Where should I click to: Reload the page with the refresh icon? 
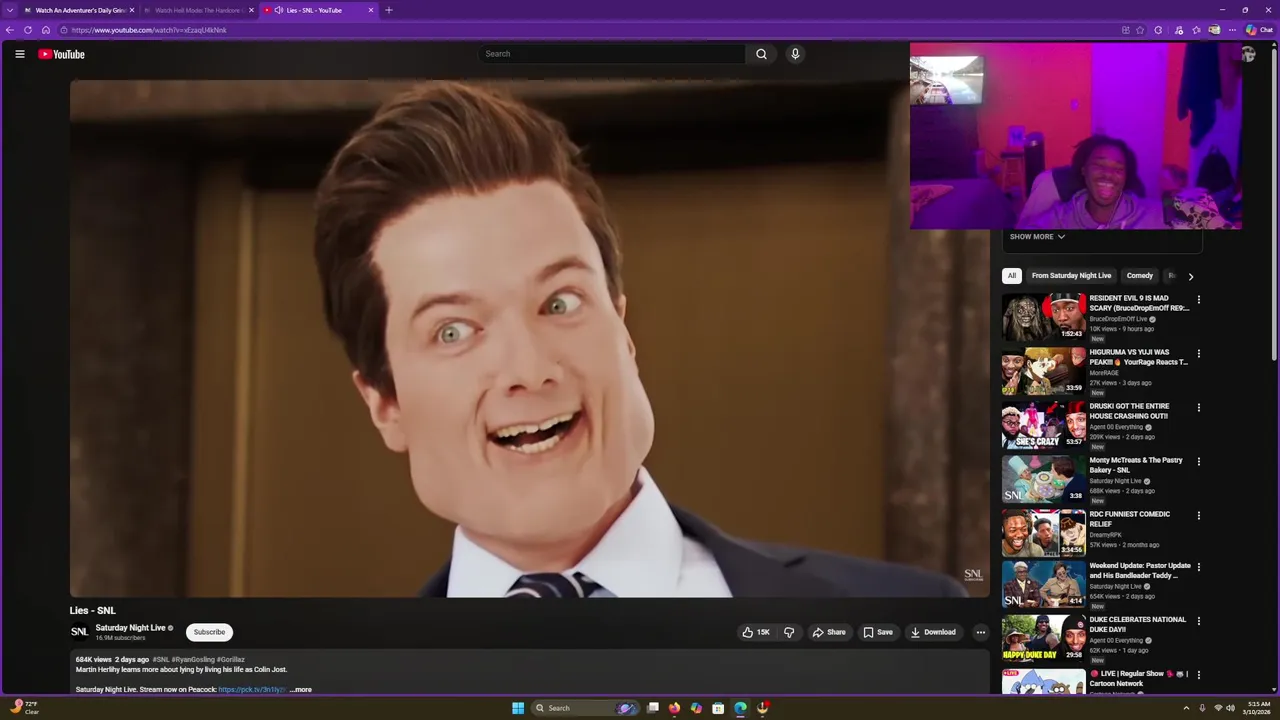[x=28, y=30]
